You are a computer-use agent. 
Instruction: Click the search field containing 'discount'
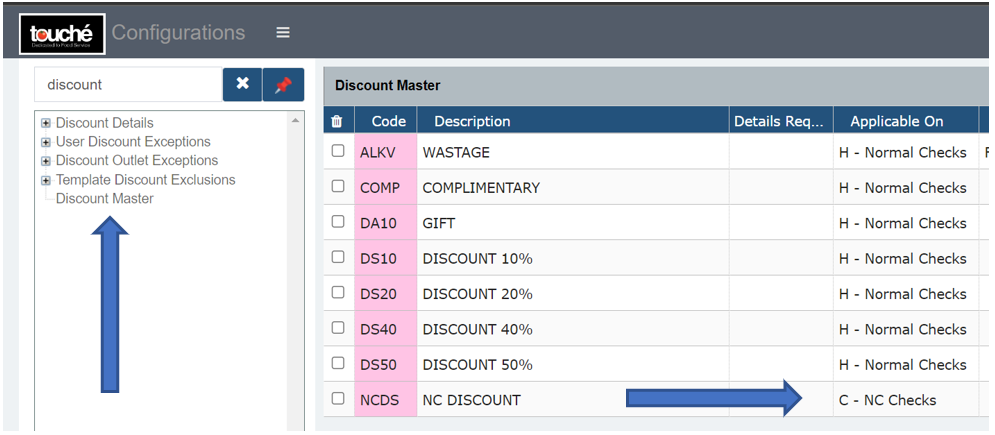point(127,85)
